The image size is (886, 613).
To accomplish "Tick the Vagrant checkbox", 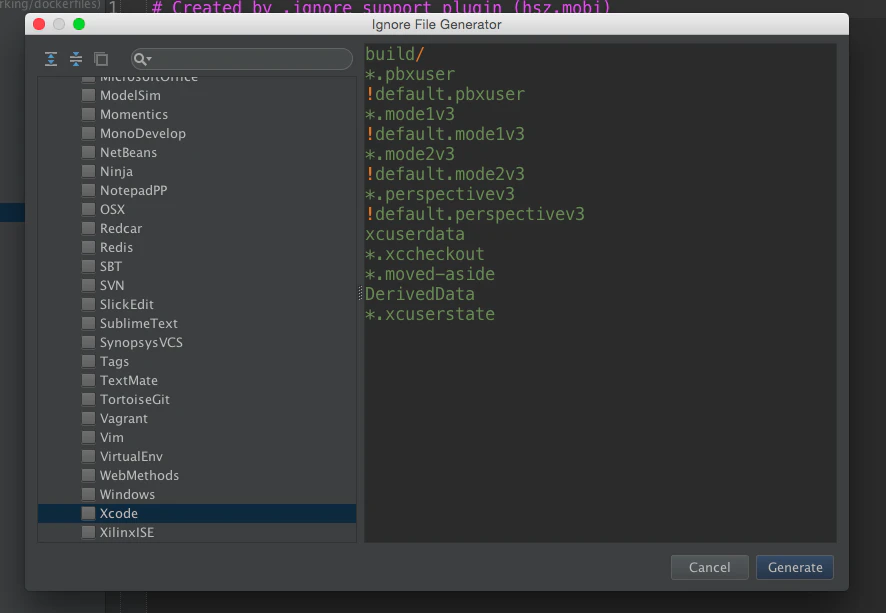I will [x=88, y=418].
